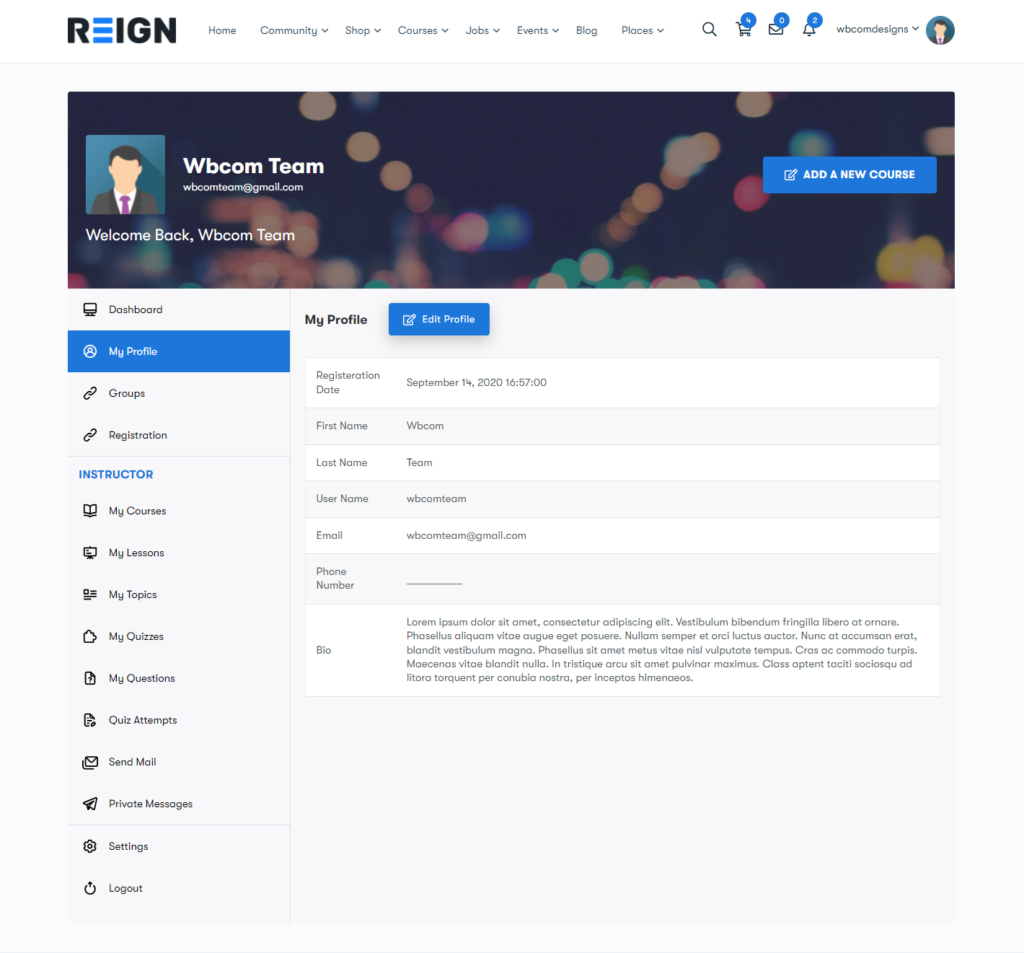The image size is (1024, 953).
Task: Open the Blog nav item
Action: (586, 30)
